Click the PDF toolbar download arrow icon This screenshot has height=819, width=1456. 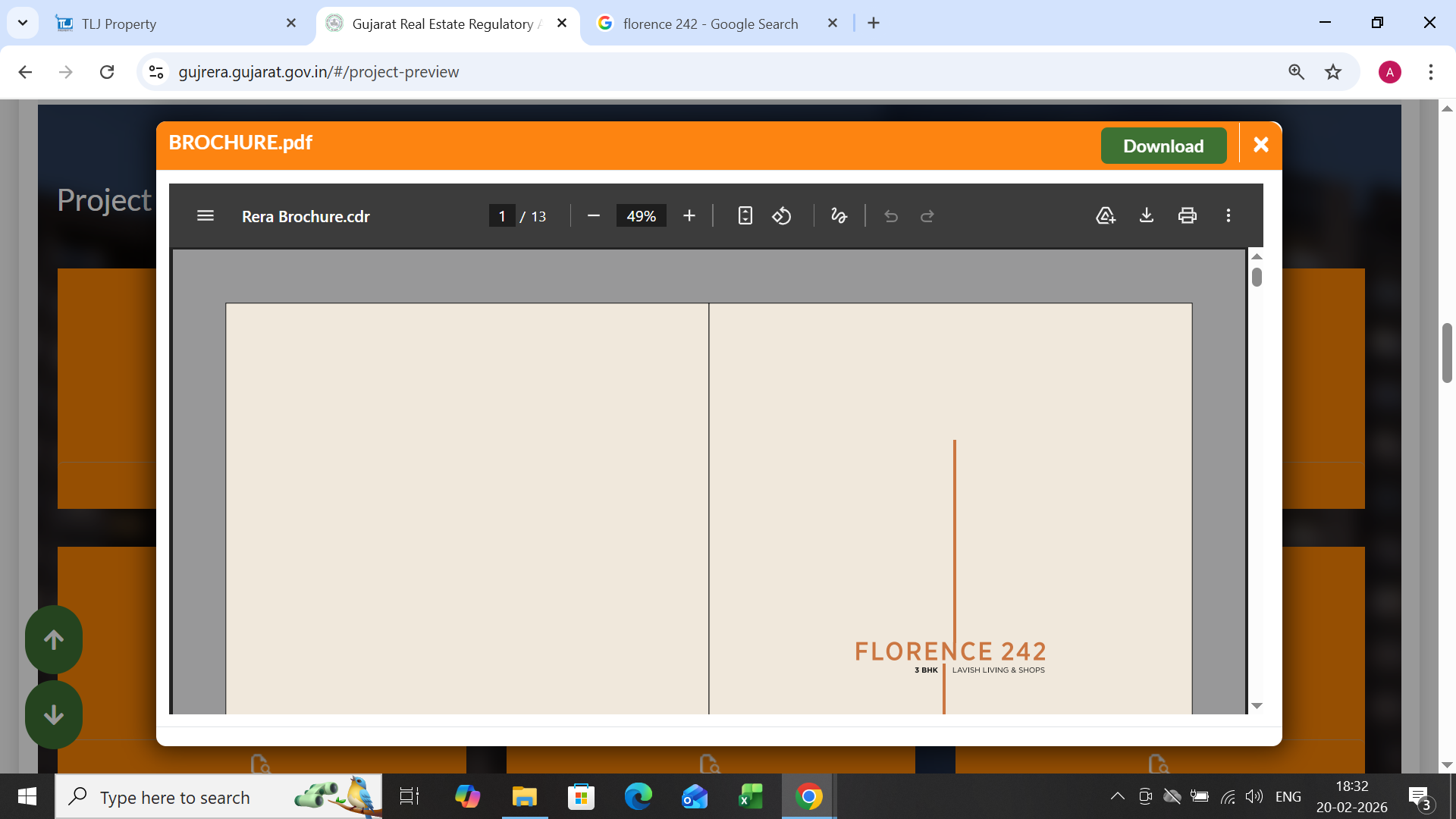(1147, 216)
